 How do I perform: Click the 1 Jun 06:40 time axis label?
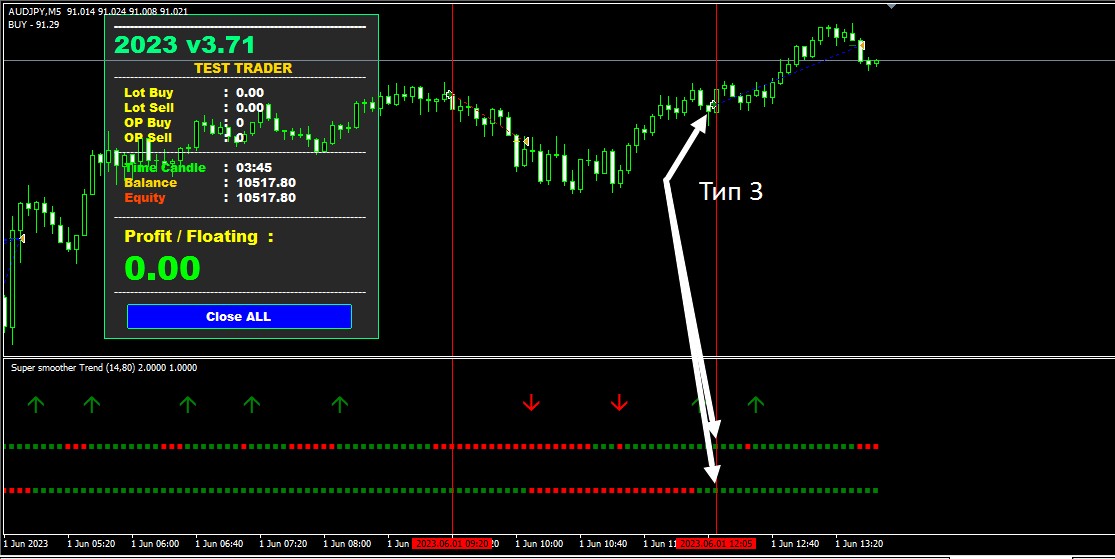tap(219, 543)
